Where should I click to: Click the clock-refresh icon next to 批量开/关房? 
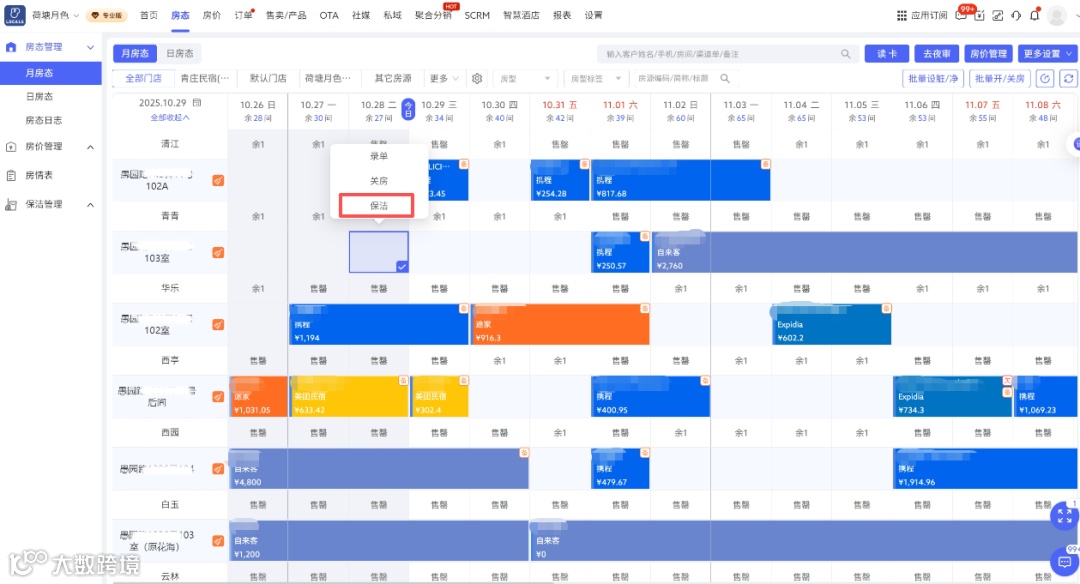tap(1045, 79)
